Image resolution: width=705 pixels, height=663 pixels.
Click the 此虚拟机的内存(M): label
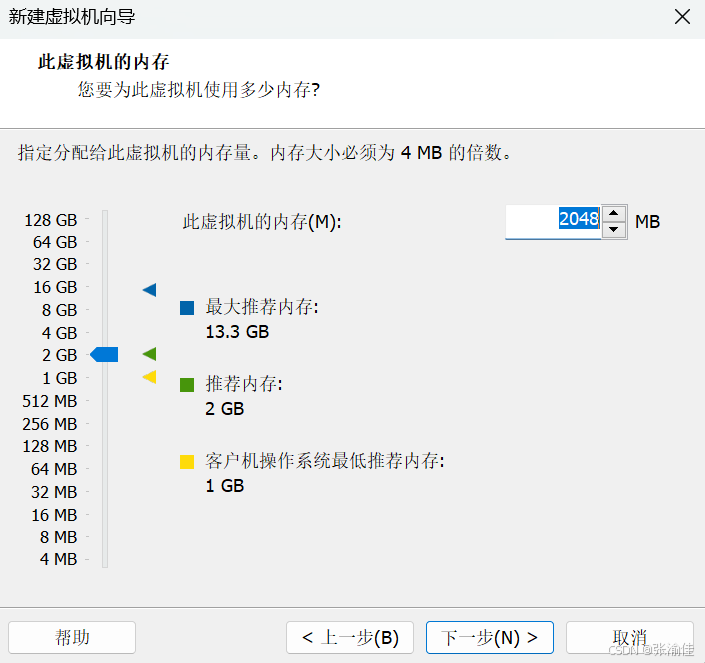[x=262, y=222]
